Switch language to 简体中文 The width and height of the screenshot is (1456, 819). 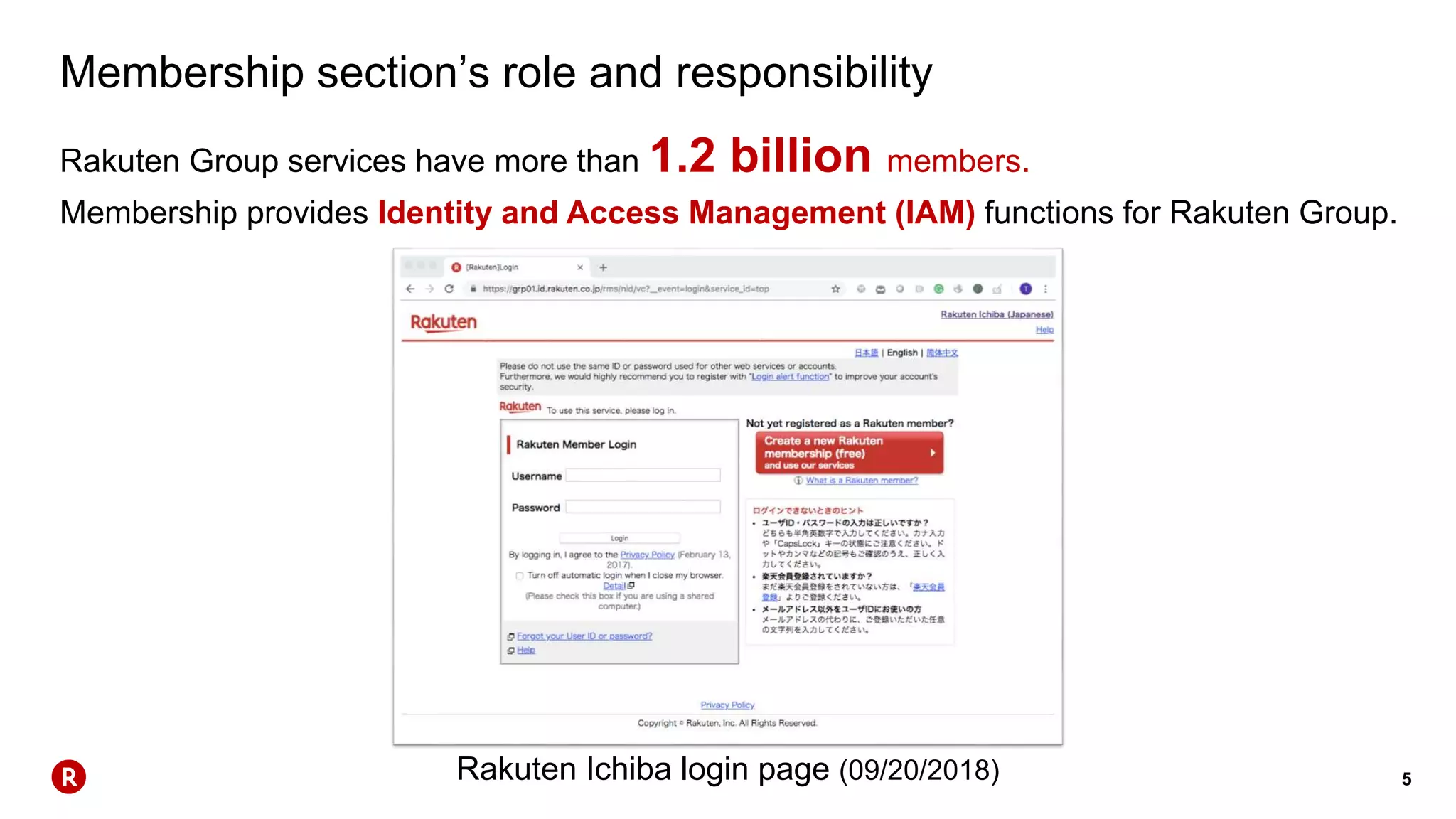pyautogui.click(x=942, y=353)
